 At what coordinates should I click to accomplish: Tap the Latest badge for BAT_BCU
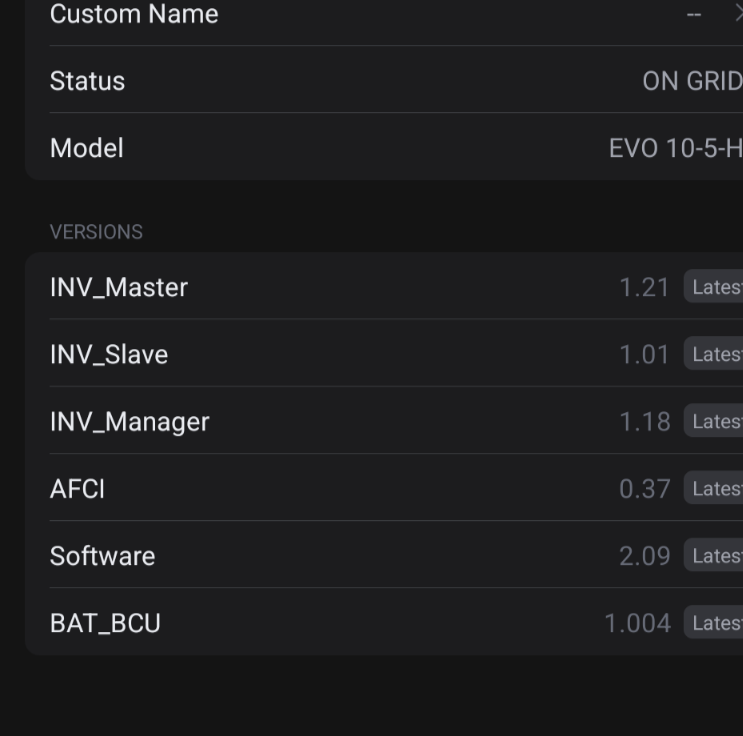713,622
